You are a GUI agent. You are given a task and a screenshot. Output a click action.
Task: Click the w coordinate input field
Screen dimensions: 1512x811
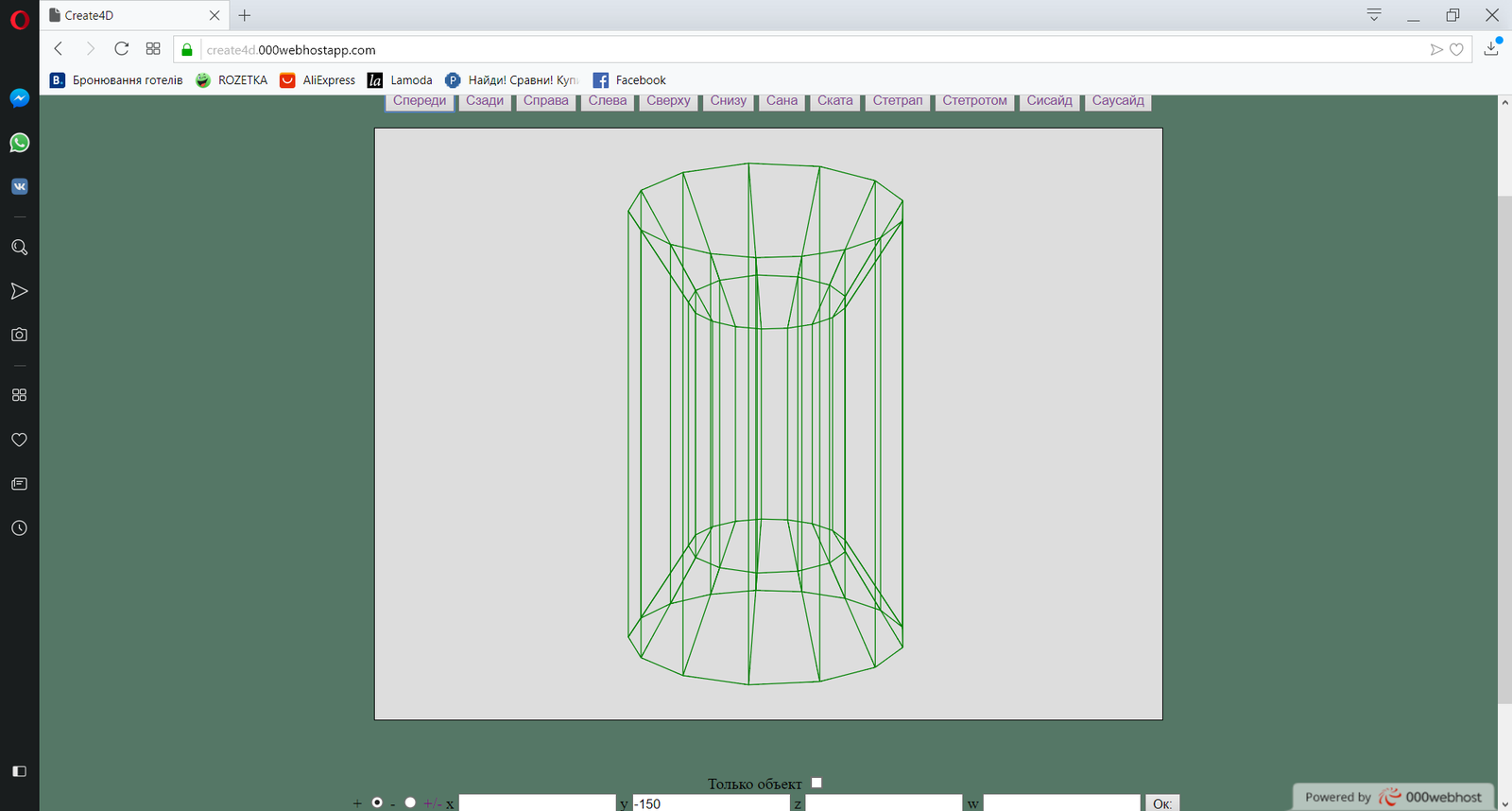pyautogui.click(x=1061, y=803)
